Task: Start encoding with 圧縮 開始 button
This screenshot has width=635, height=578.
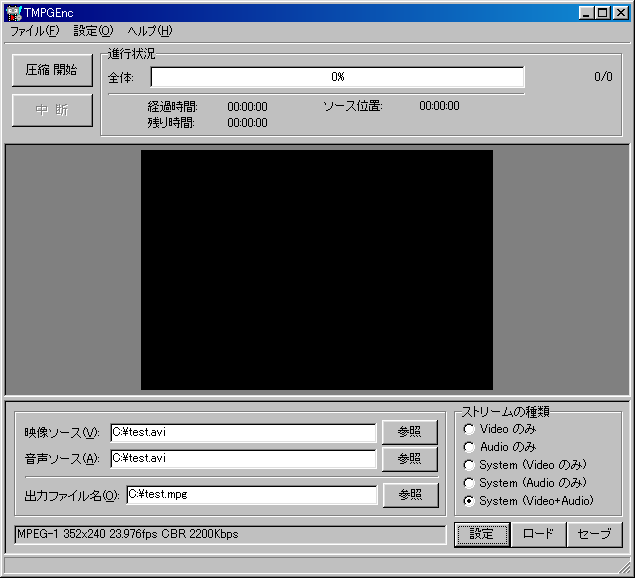Action: (x=52, y=70)
